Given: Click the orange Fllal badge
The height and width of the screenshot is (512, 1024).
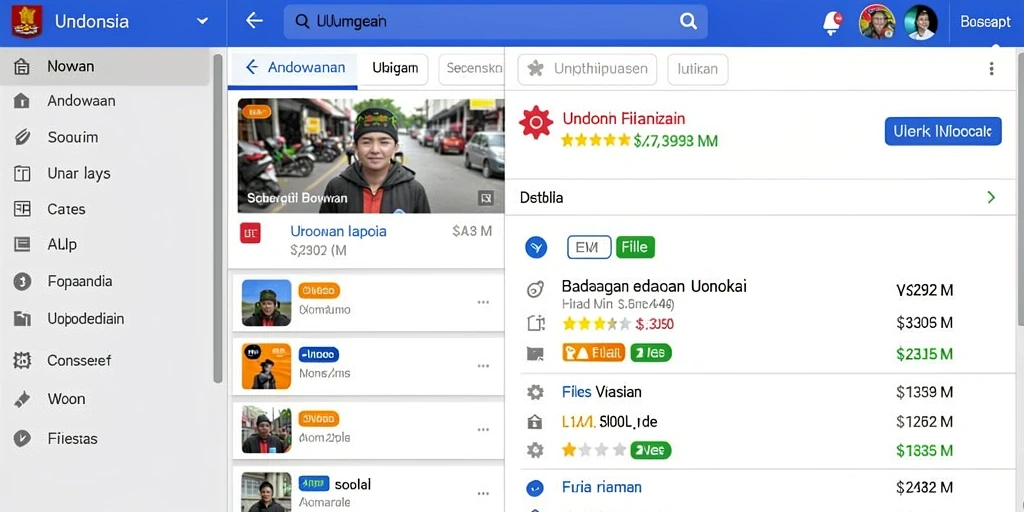Looking at the screenshot, I should coord(594,353).
